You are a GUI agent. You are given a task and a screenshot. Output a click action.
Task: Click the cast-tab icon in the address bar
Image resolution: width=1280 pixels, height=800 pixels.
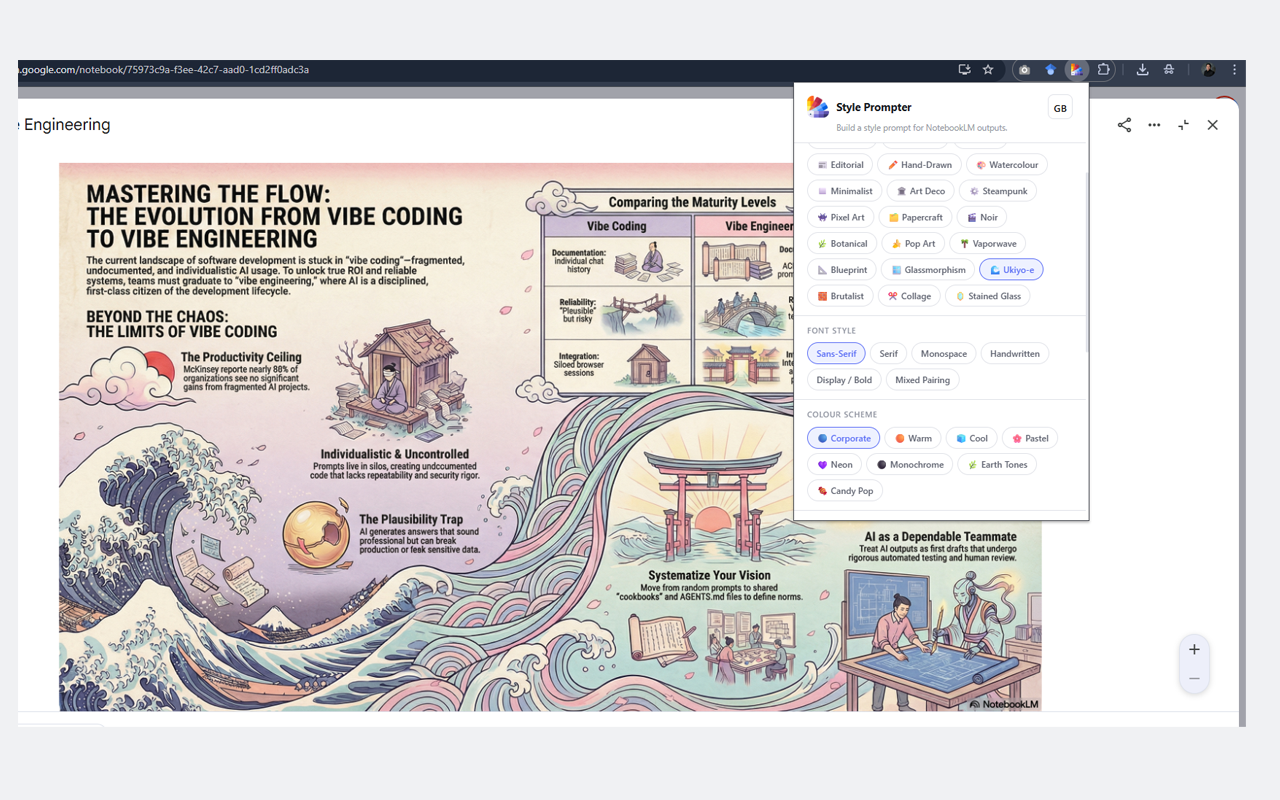(964, 70)
